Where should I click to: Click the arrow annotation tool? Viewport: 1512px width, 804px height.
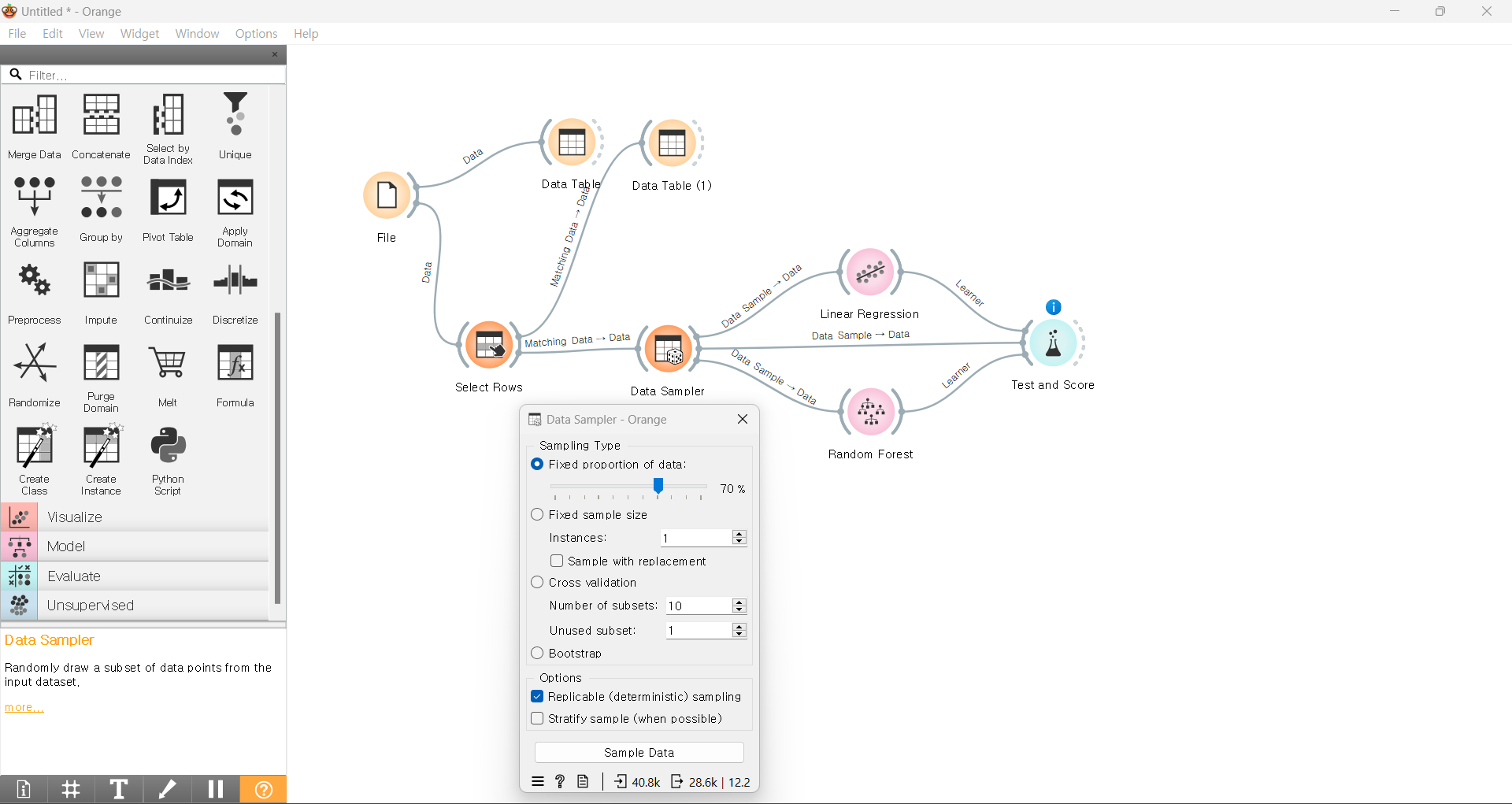(167, 789)
